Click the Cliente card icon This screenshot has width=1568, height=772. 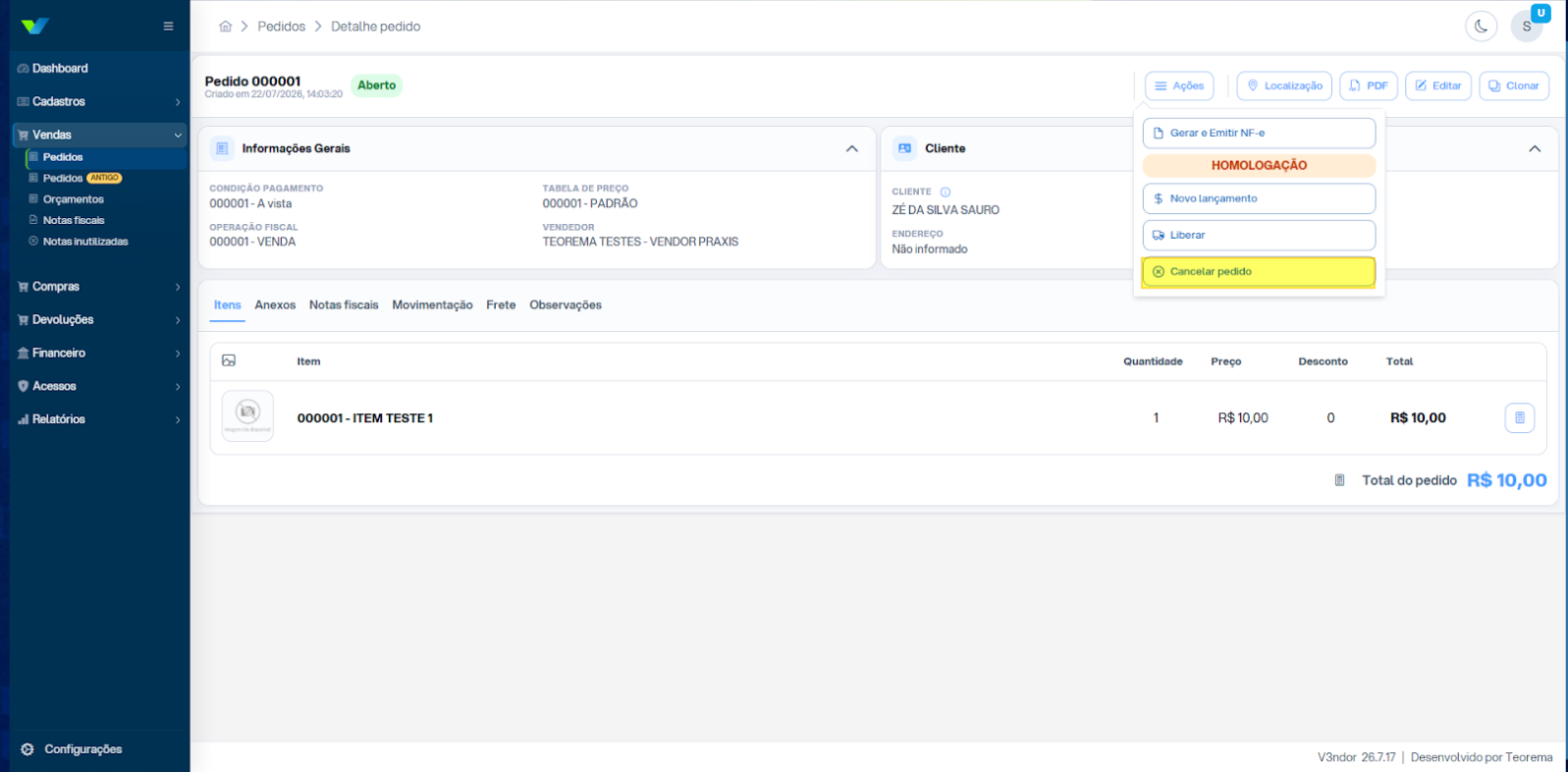[904, 148]
